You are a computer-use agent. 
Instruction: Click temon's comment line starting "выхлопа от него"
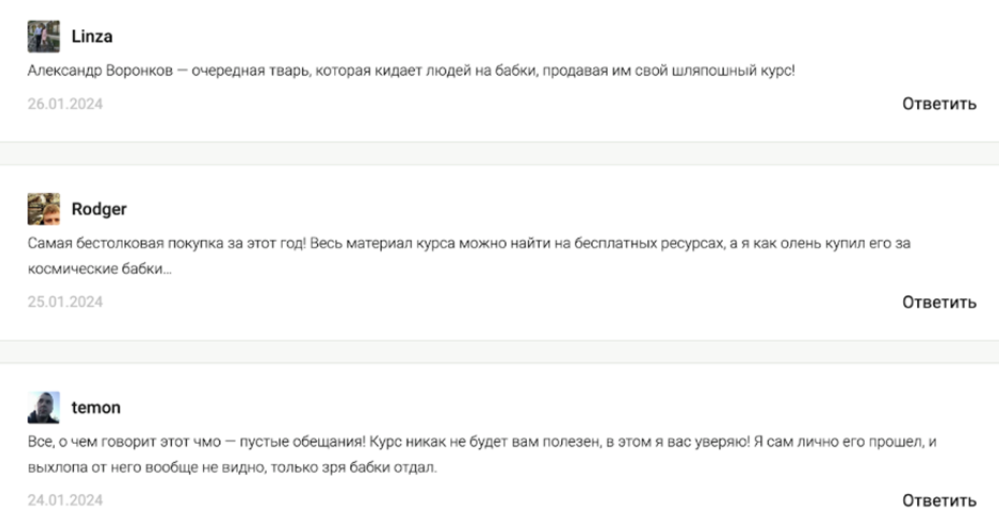(x=232, y=468)
